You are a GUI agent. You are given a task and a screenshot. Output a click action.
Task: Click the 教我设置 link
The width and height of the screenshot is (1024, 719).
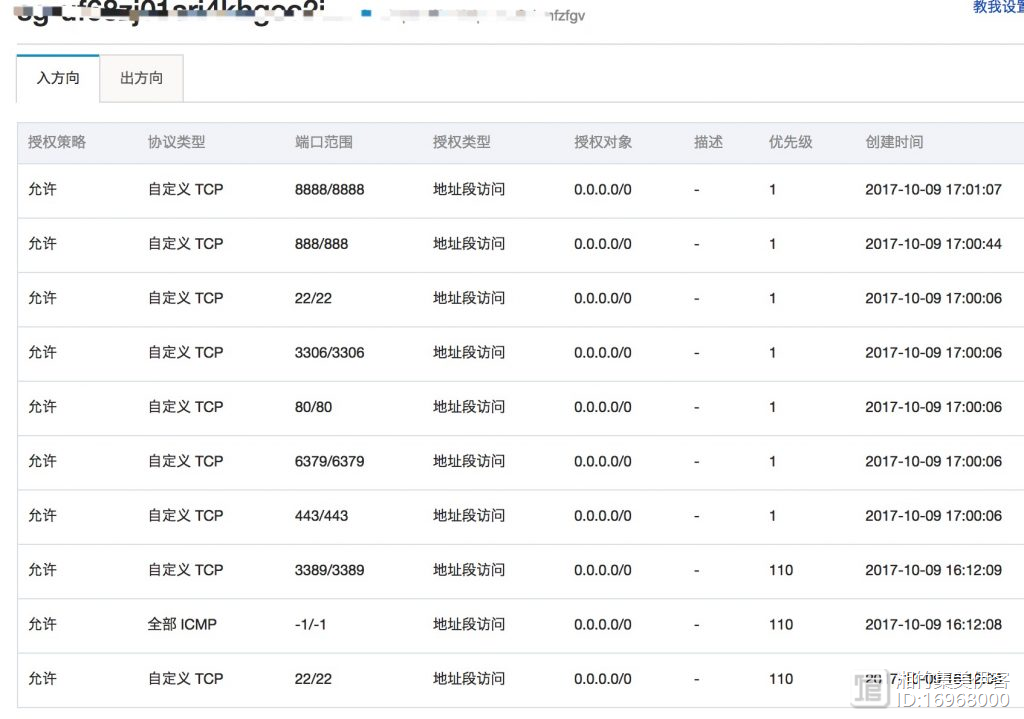pos(997,7)
